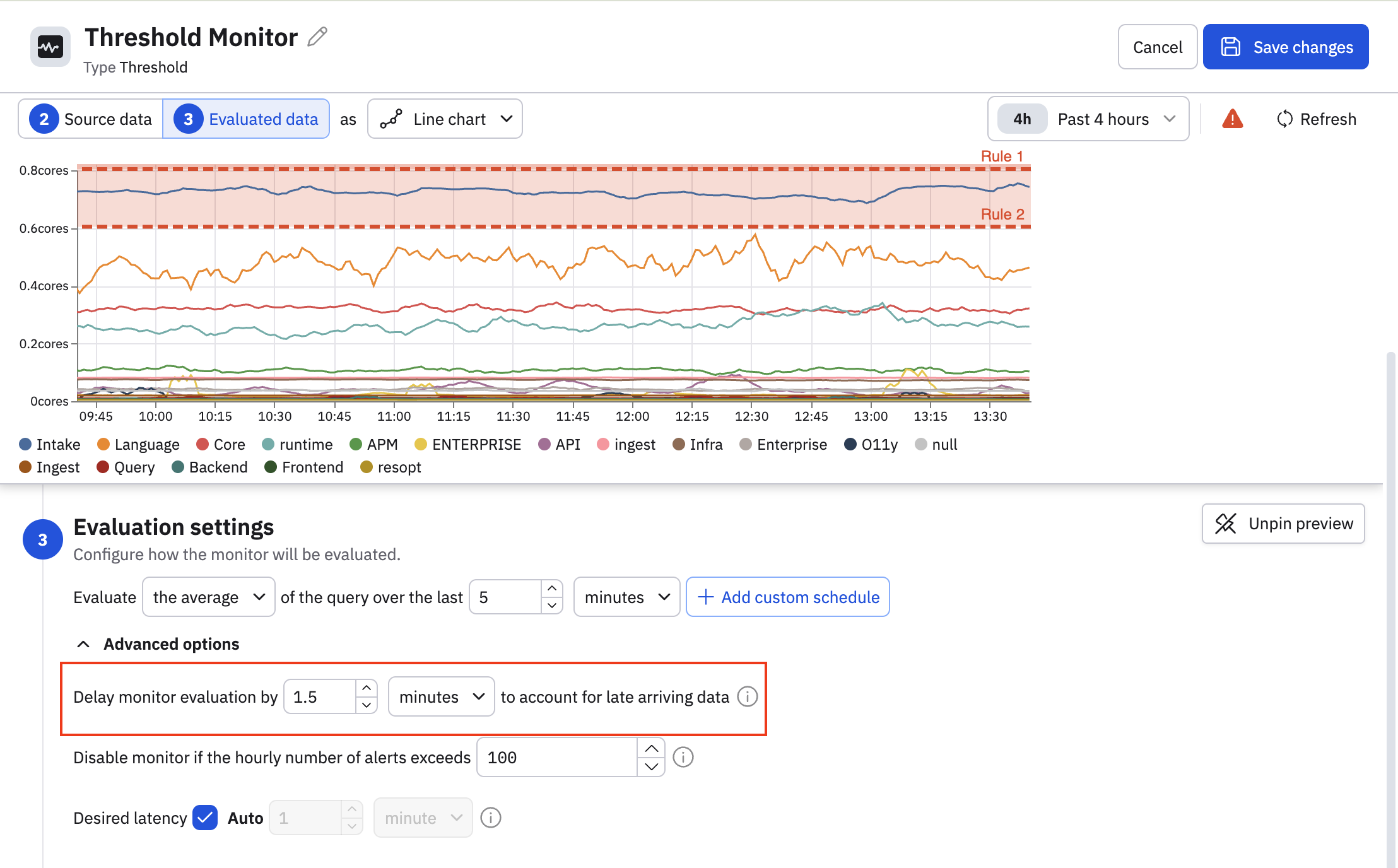Click the Refresh icon
Screen dimensions: 1398x868
pos(1284,119)
